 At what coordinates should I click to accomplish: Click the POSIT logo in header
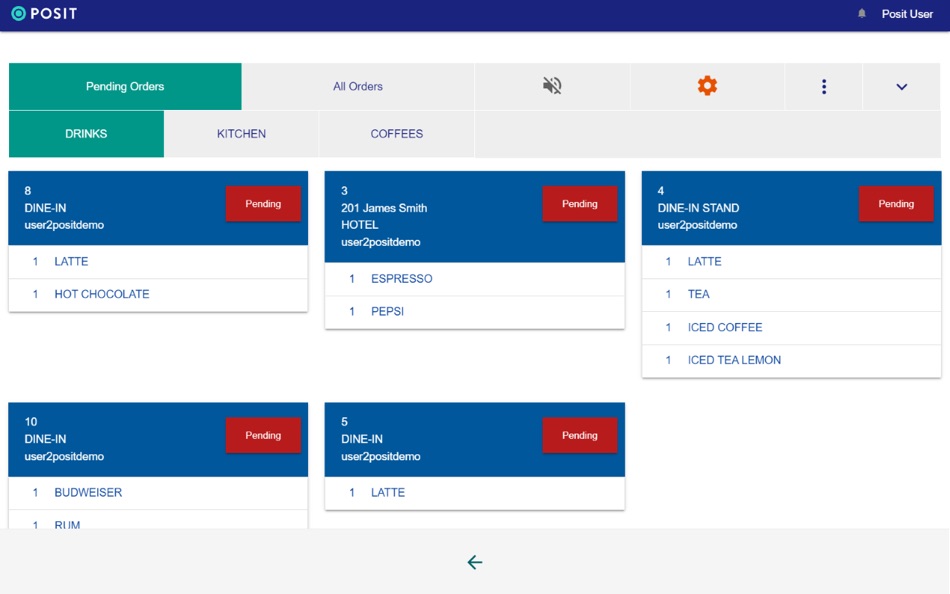[44, 13]
